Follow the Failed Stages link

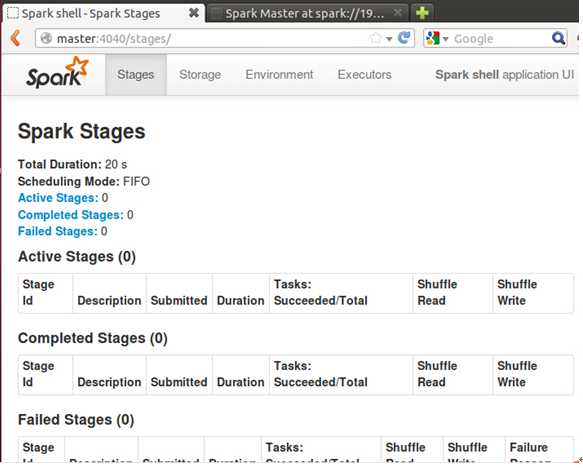pyautogui.click(x=58, y=231)
